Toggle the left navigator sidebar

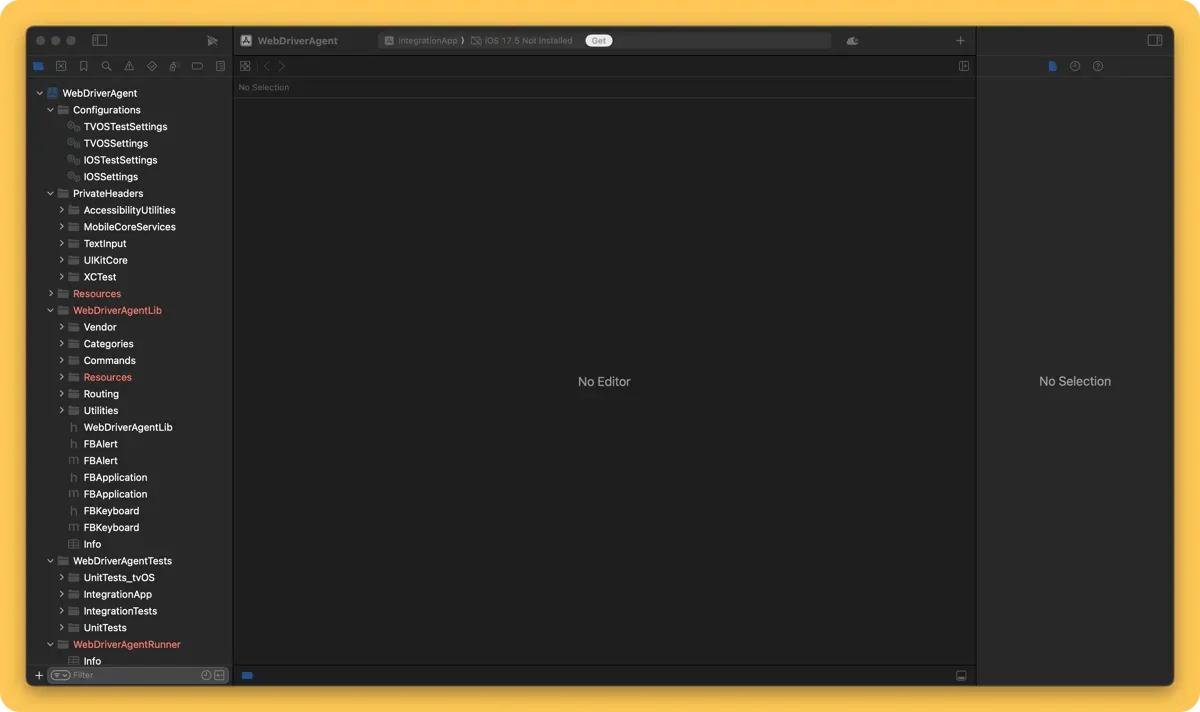click(x=100, y=41)
